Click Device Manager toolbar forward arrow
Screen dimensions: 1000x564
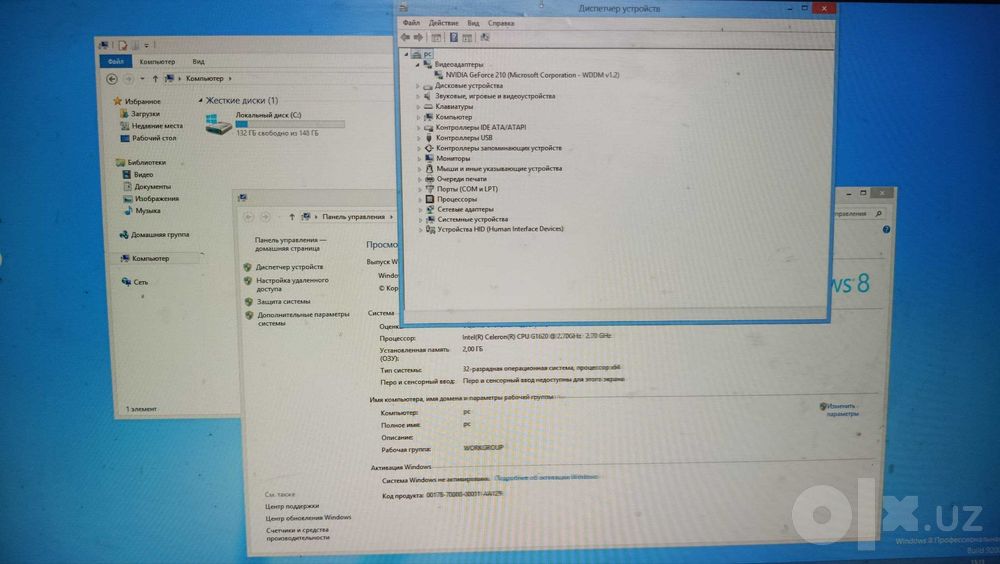point(418,38)
